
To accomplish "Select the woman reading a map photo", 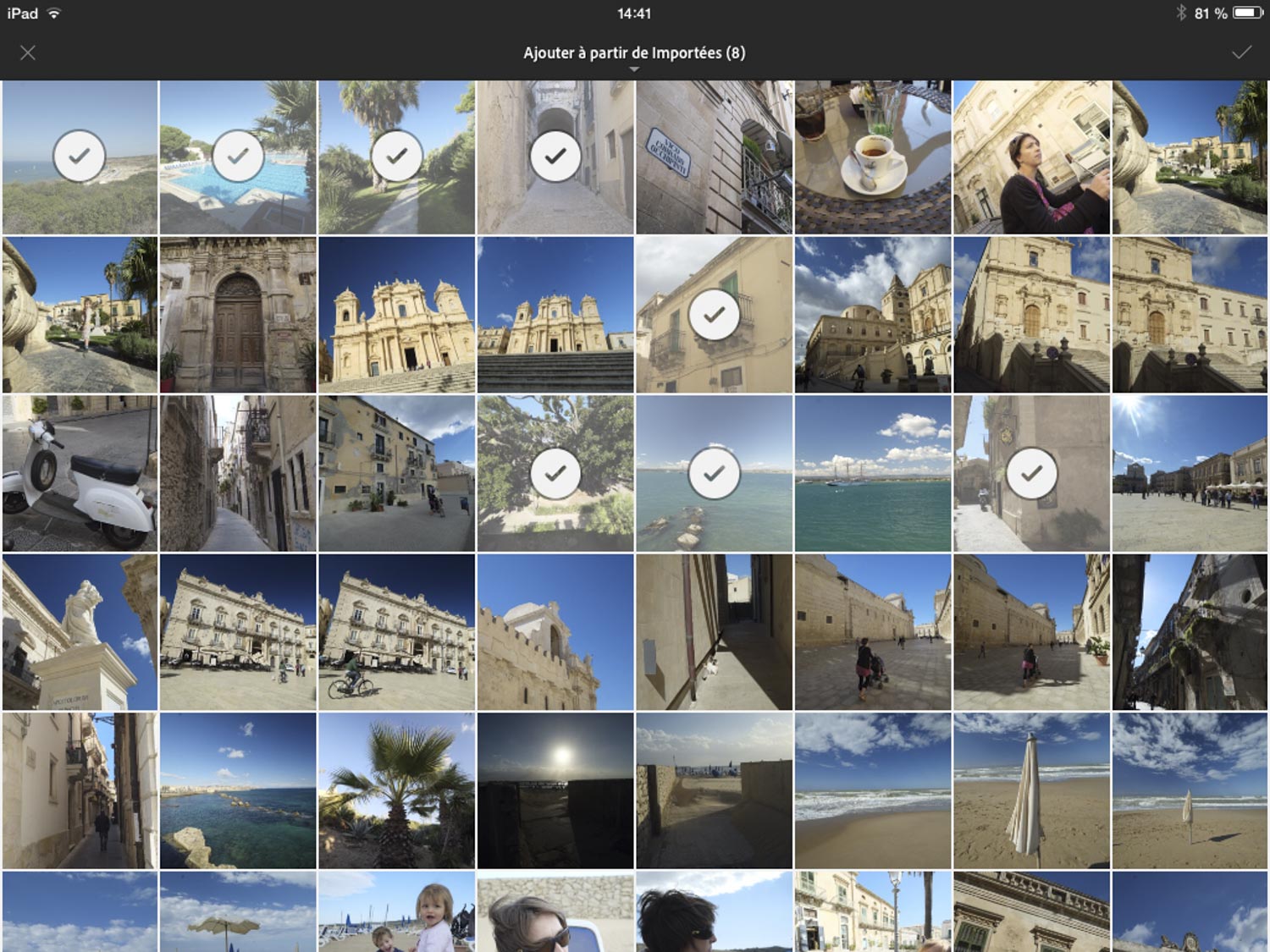I will (1031, 157).
